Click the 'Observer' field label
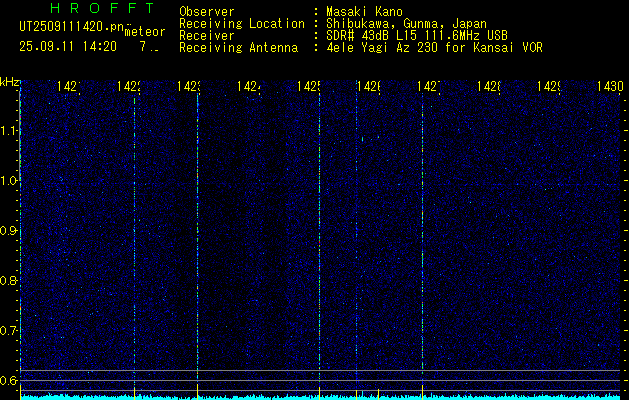 pos(207,12)
